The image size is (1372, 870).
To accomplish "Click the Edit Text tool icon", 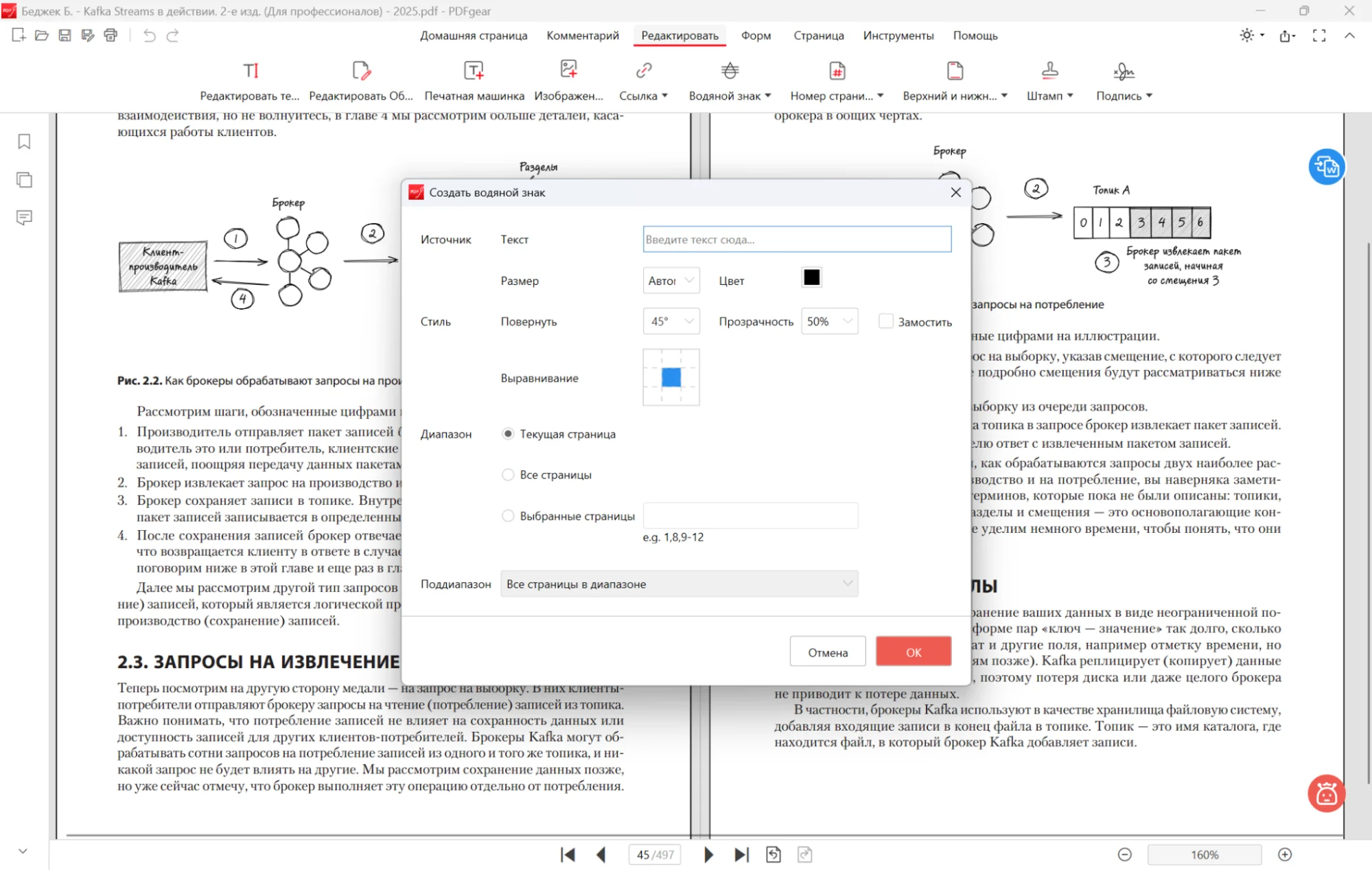I will (x=250, y=71).
